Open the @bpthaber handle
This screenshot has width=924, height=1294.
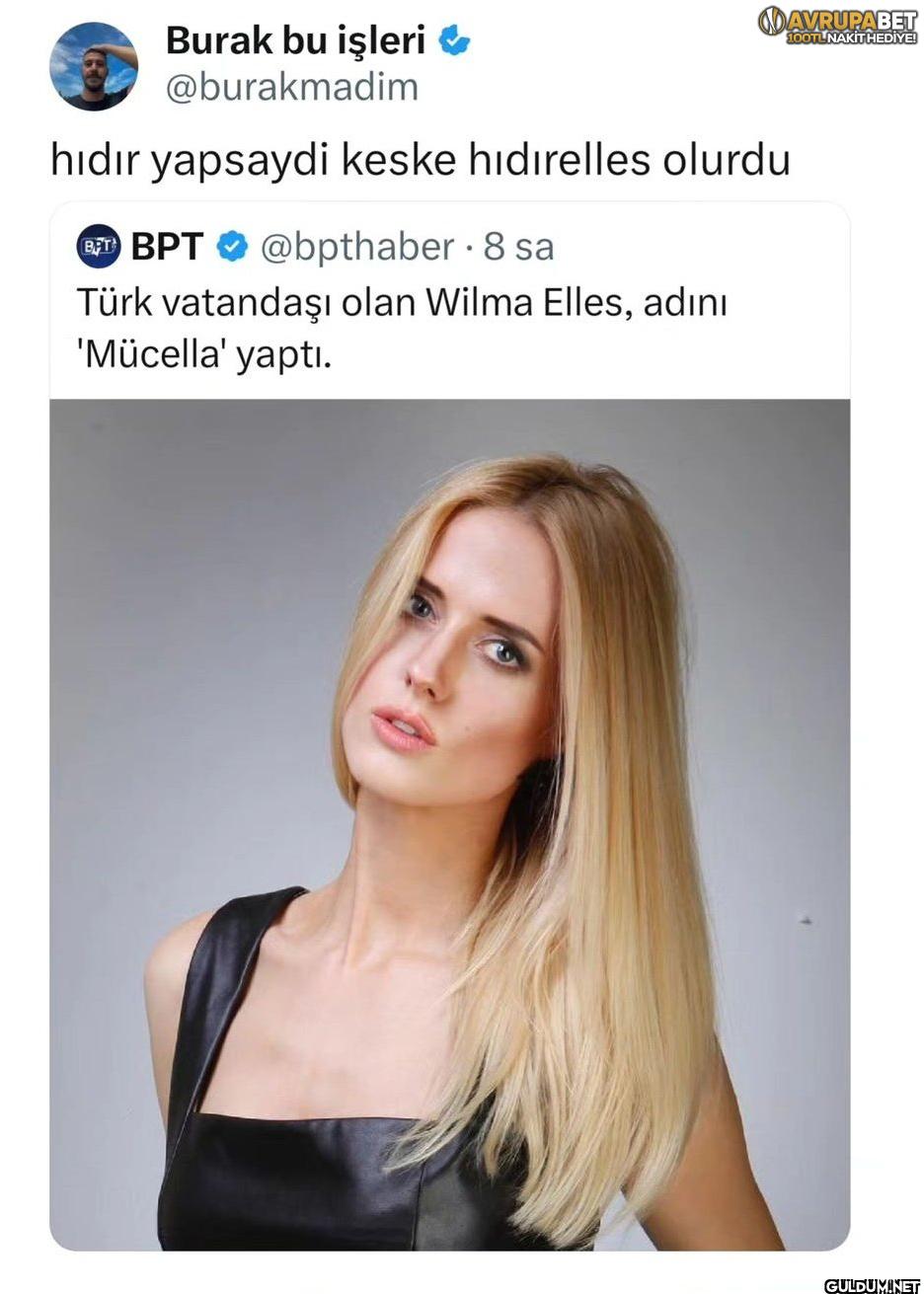(357, 247)
